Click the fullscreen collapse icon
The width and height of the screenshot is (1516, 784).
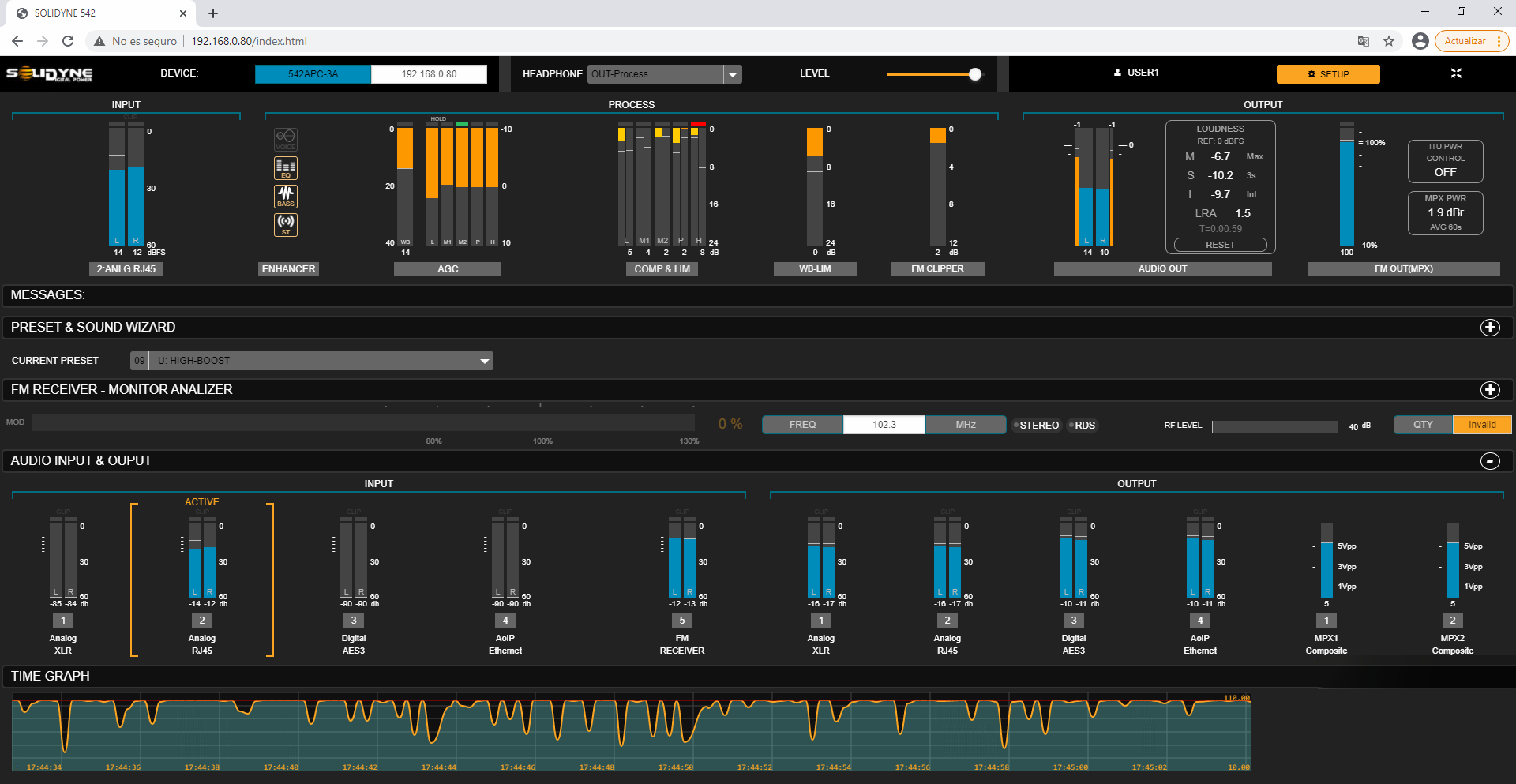[1456, 73]
